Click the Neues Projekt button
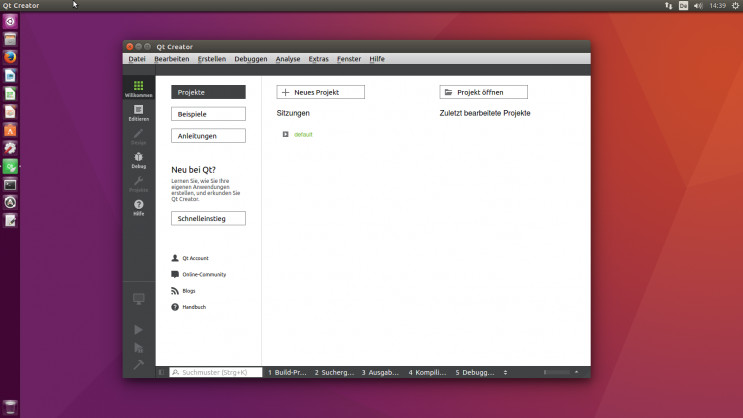This screenshot has height=418, width=743. (x=321, y=92)
